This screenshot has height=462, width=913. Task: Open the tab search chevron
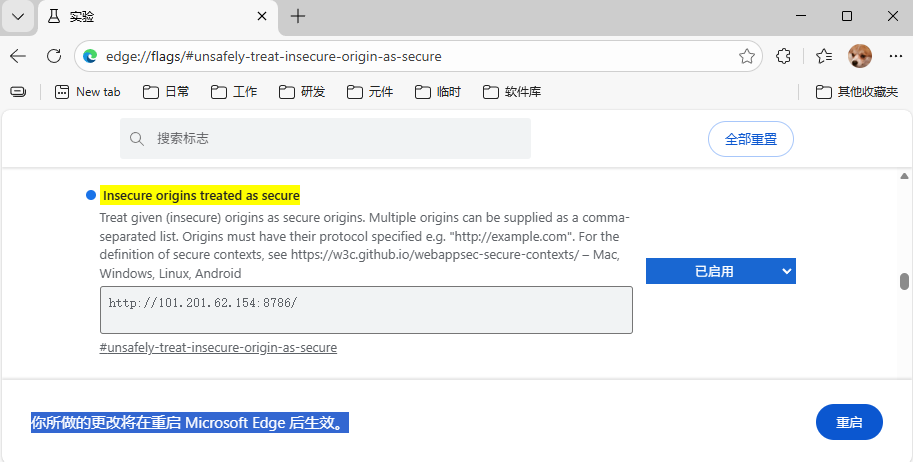18,16
